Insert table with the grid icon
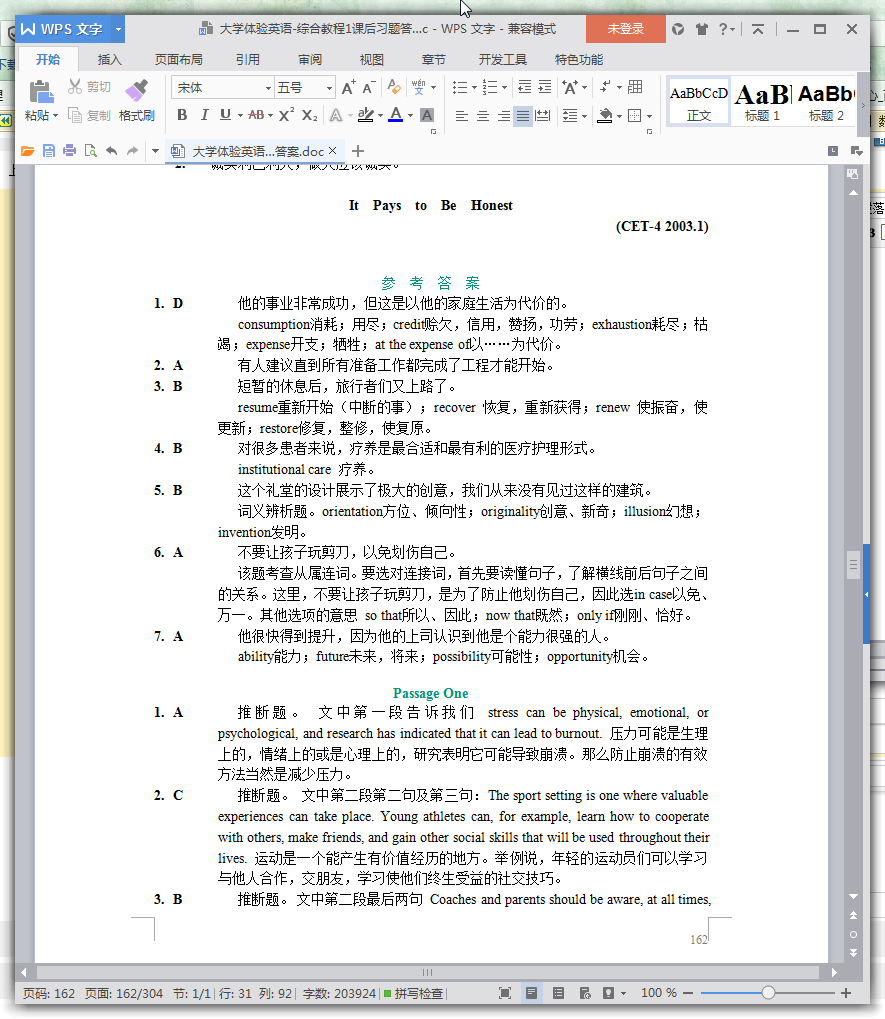885x1019 pixels. click(635, 86)
